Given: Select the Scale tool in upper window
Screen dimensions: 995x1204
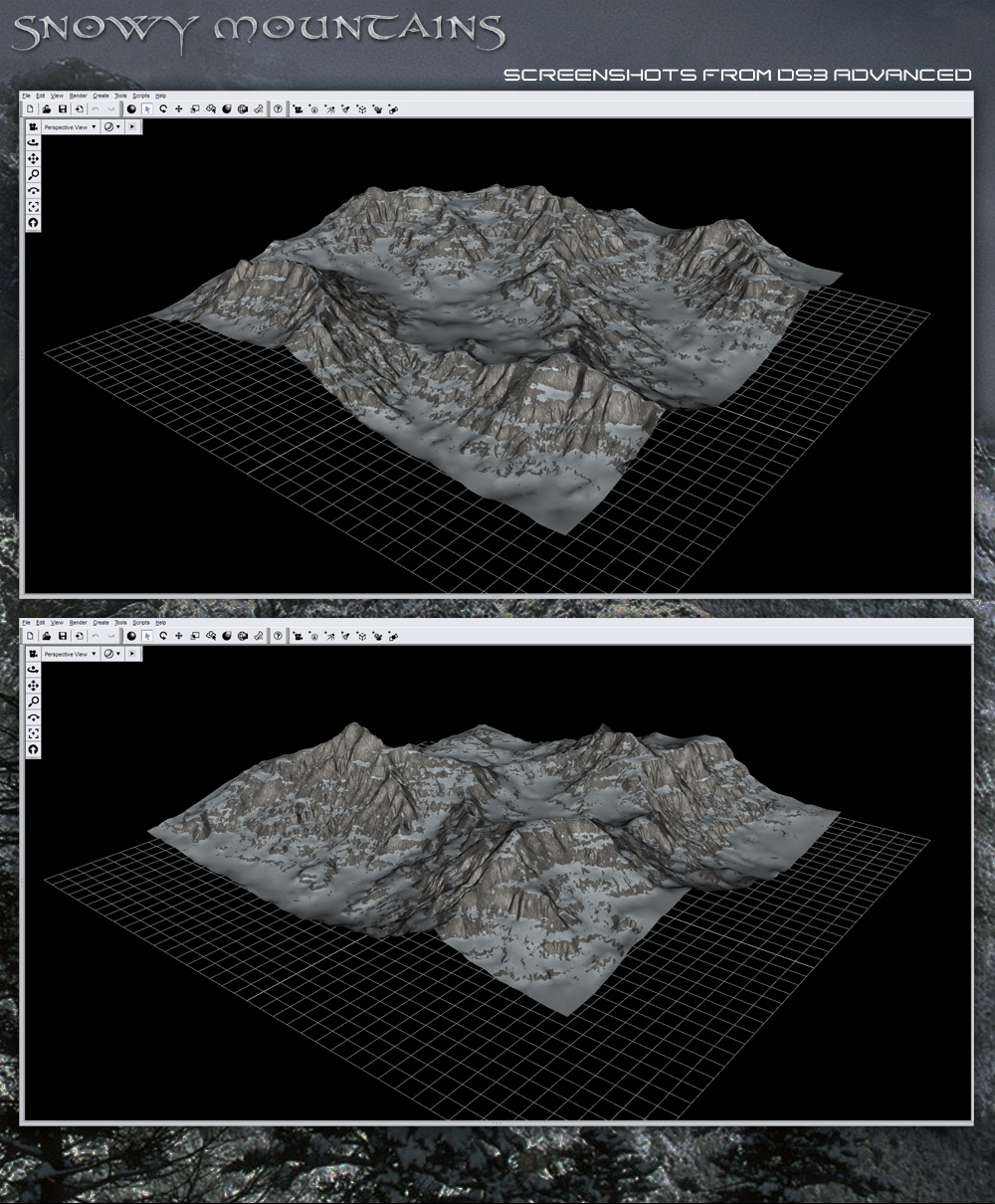Looking at the screenshot, I should (195, 108).
